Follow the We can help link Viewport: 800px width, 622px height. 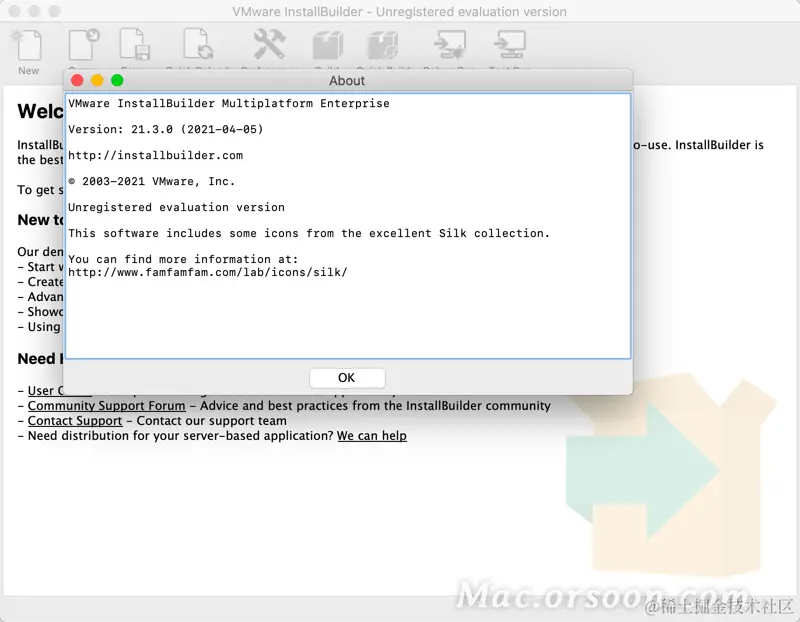[372, 436]
